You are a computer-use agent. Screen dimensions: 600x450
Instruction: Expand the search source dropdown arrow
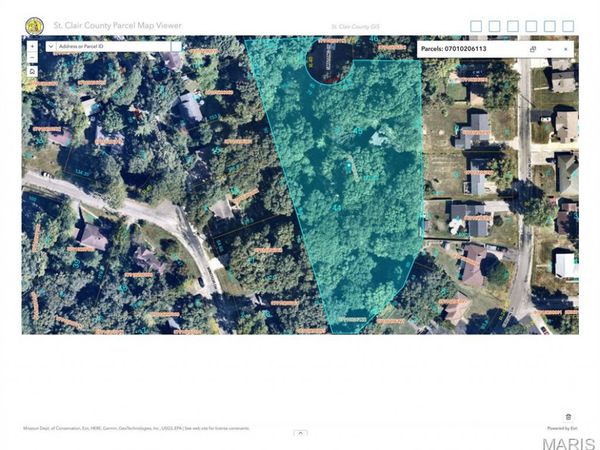pos(49,46)
